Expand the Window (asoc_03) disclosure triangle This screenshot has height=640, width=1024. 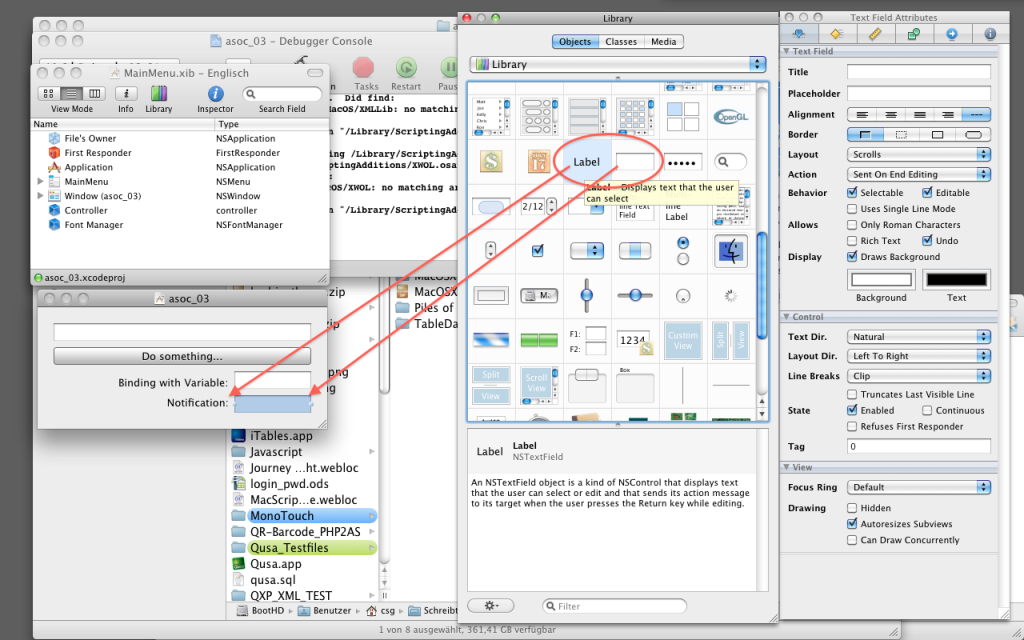[40, 196]
